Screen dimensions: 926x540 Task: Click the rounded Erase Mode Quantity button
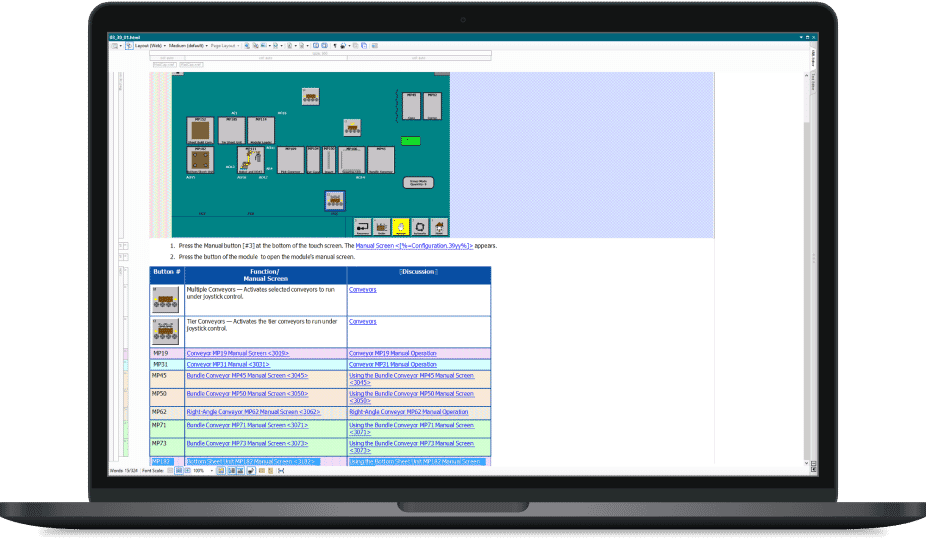click(x=418, y=183)
